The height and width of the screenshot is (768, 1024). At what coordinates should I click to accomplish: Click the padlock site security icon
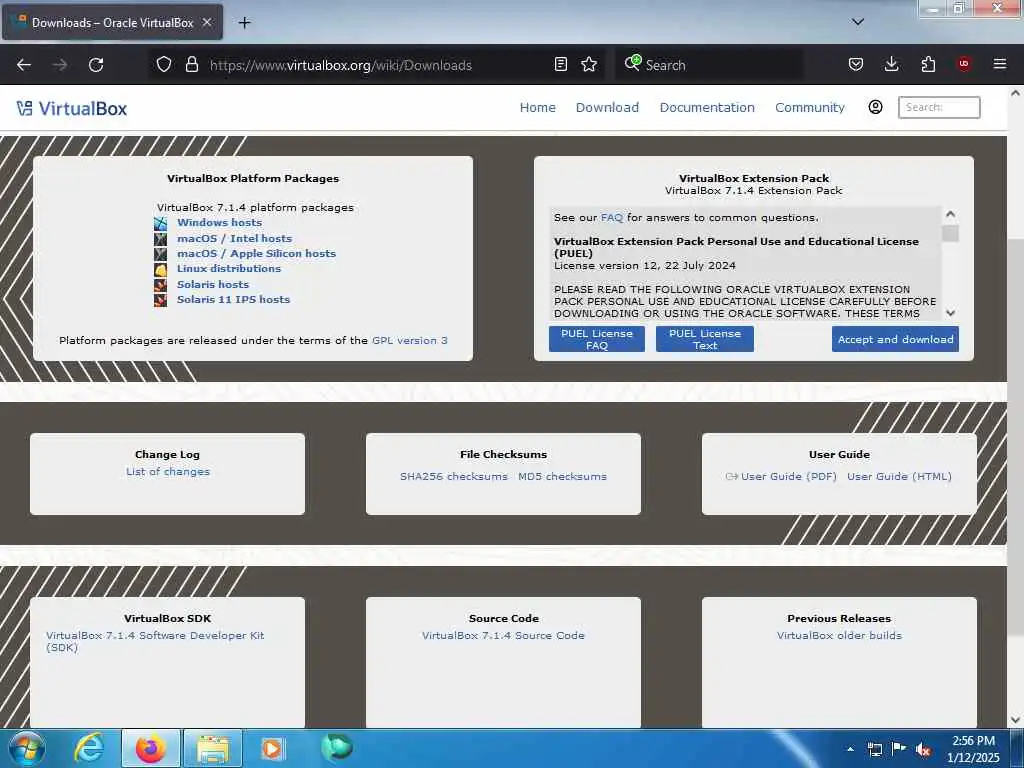pyautogui.click(x=191, y=65)
